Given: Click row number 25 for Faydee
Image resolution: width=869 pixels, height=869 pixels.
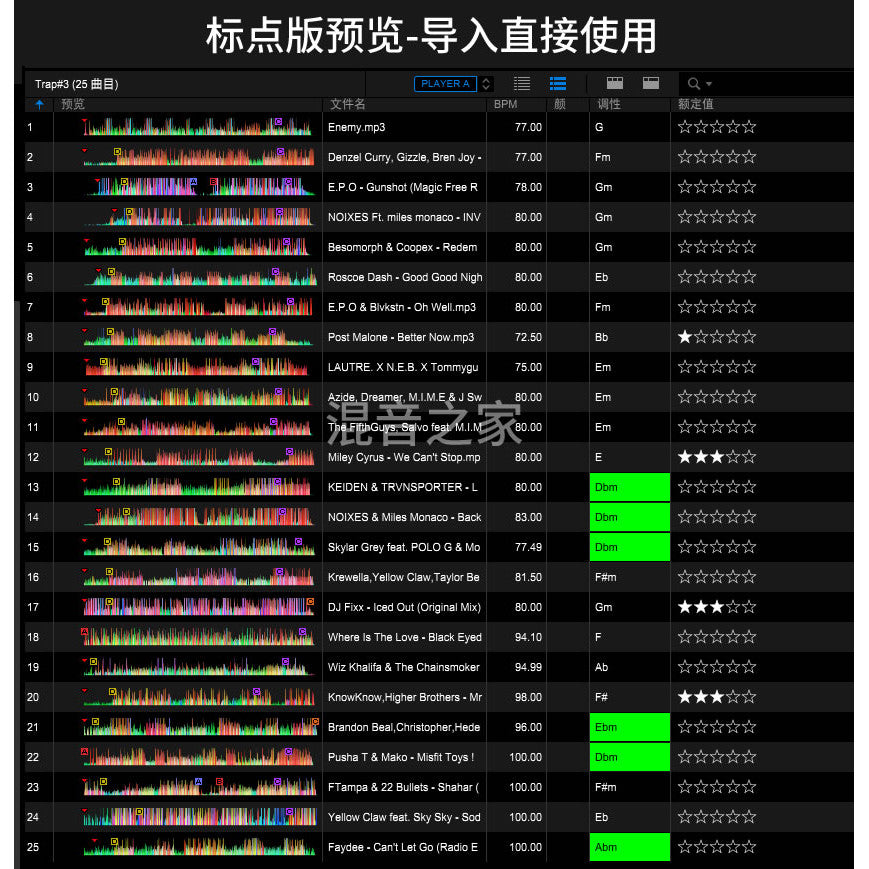Looking at the screenshot, I should click(x=33, y=847).
